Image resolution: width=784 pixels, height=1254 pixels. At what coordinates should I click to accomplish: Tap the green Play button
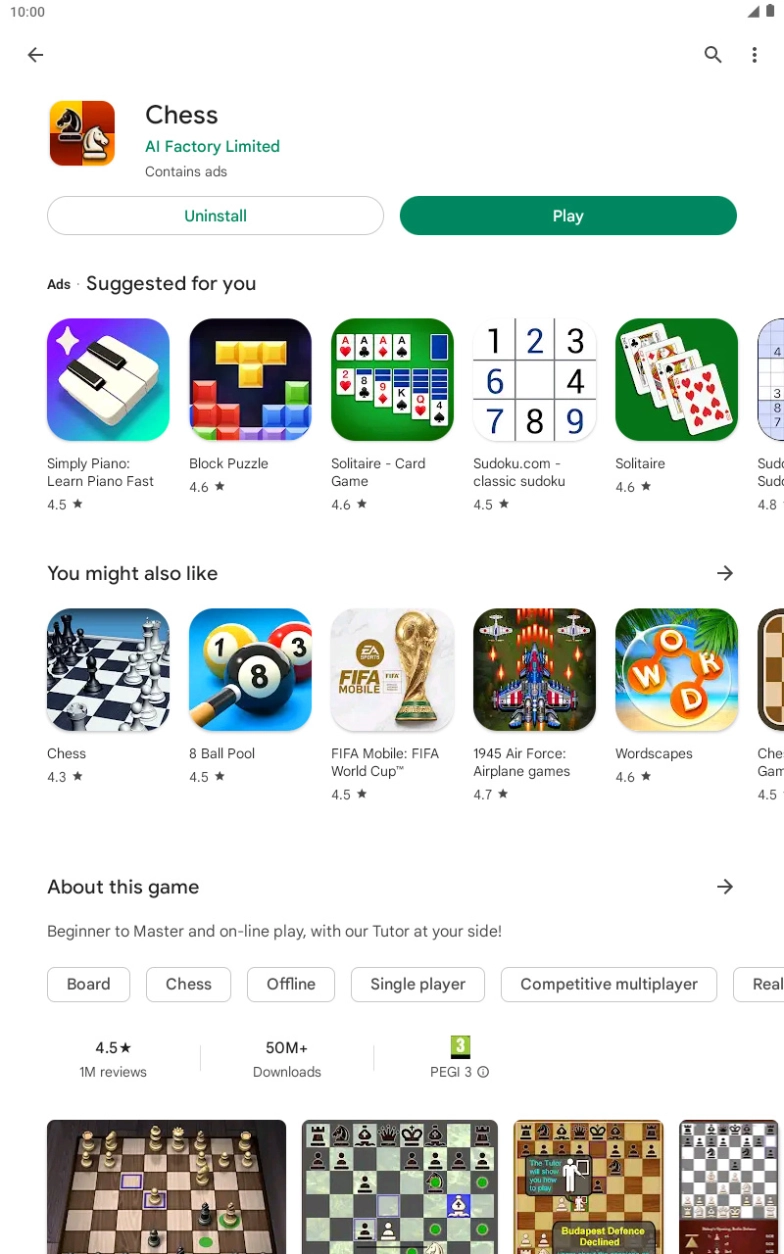(x=568, y=216)
